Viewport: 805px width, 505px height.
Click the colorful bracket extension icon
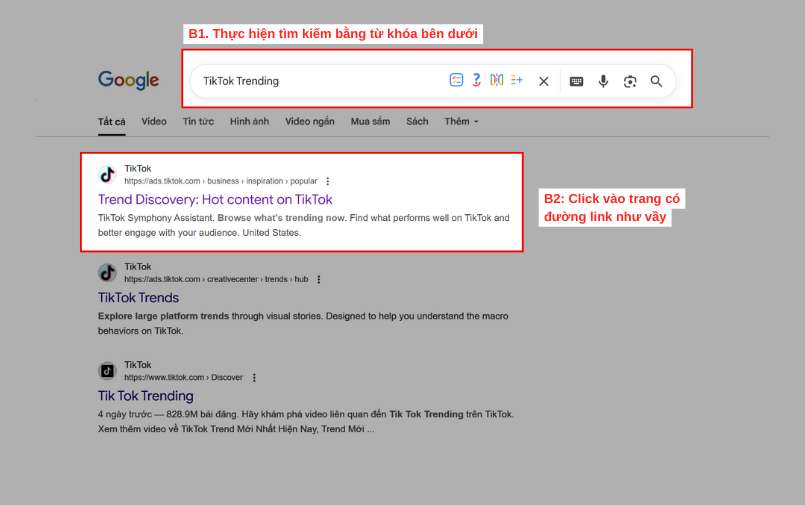tap(496, 80)
